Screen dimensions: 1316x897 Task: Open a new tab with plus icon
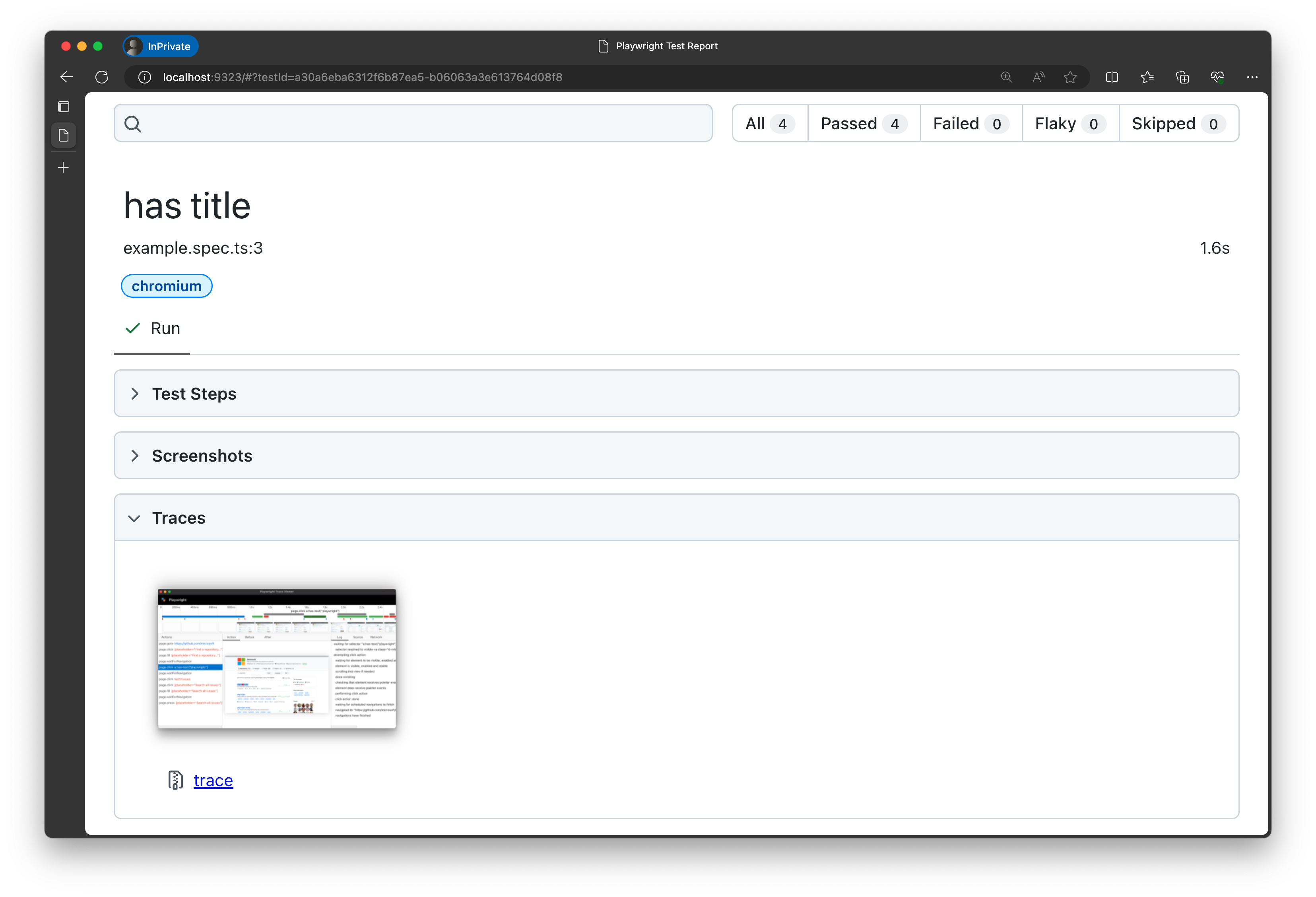point(64,168)
